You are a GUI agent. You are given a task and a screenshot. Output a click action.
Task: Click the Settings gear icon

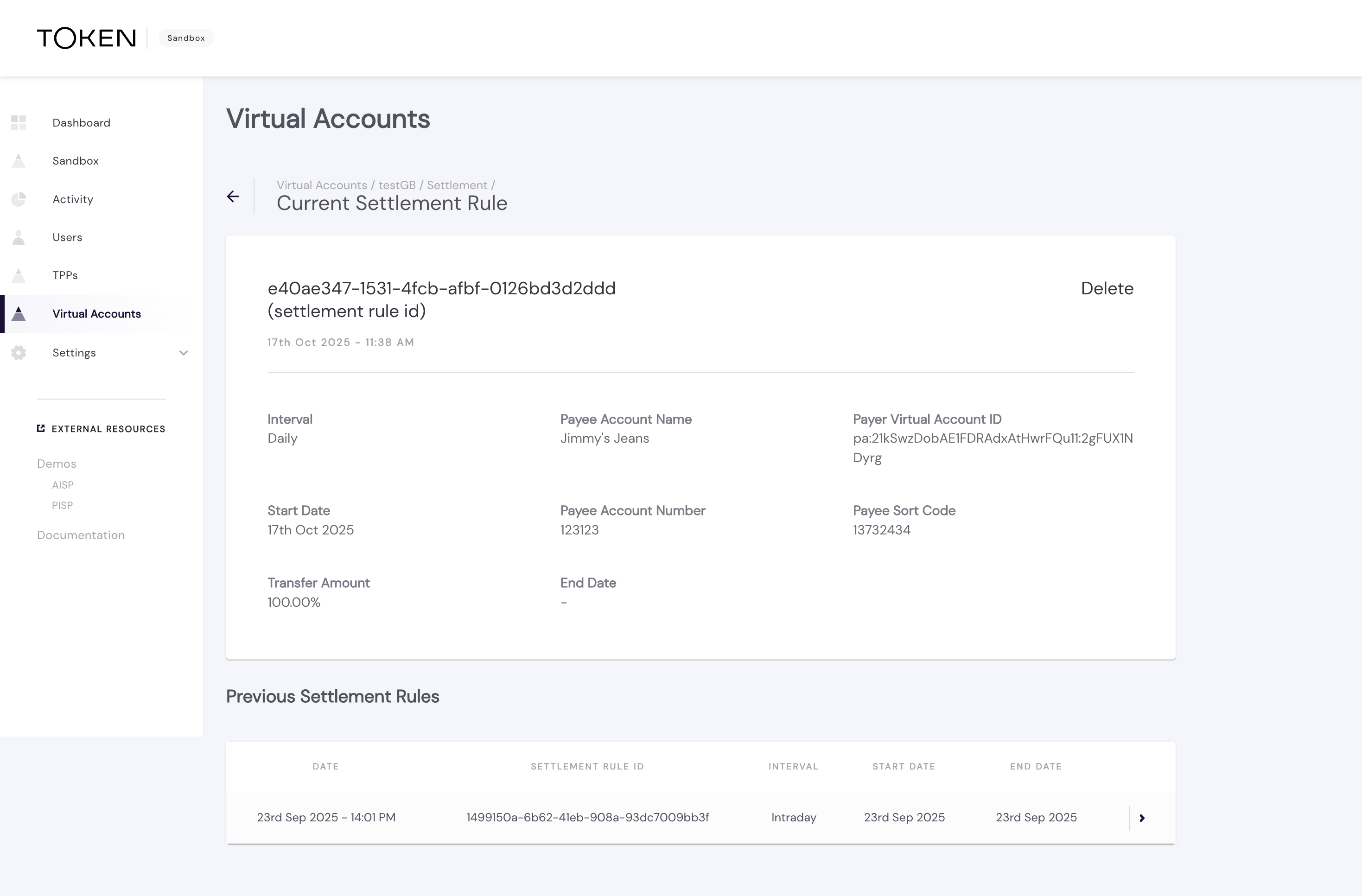[x=19, y=352]
